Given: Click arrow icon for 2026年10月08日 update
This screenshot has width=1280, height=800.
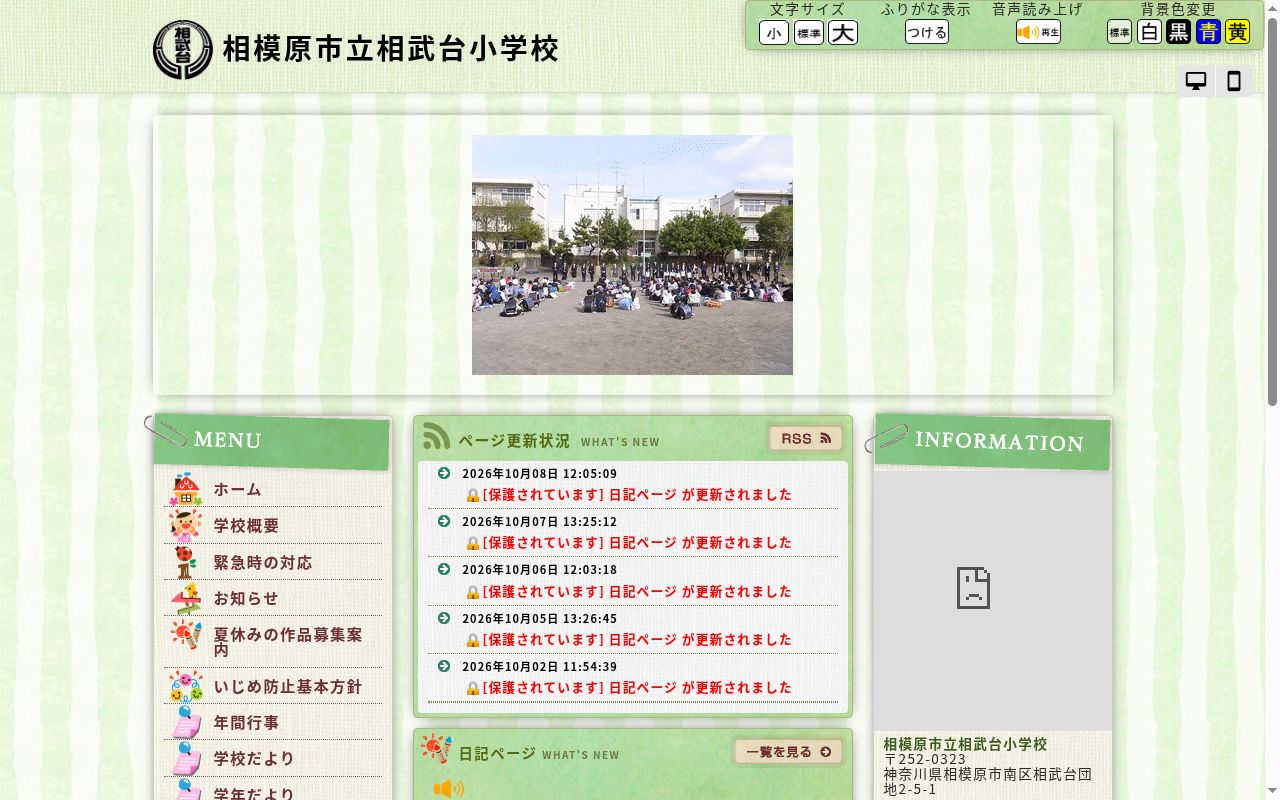Looking at the screenshot, I should pos(444,473).
